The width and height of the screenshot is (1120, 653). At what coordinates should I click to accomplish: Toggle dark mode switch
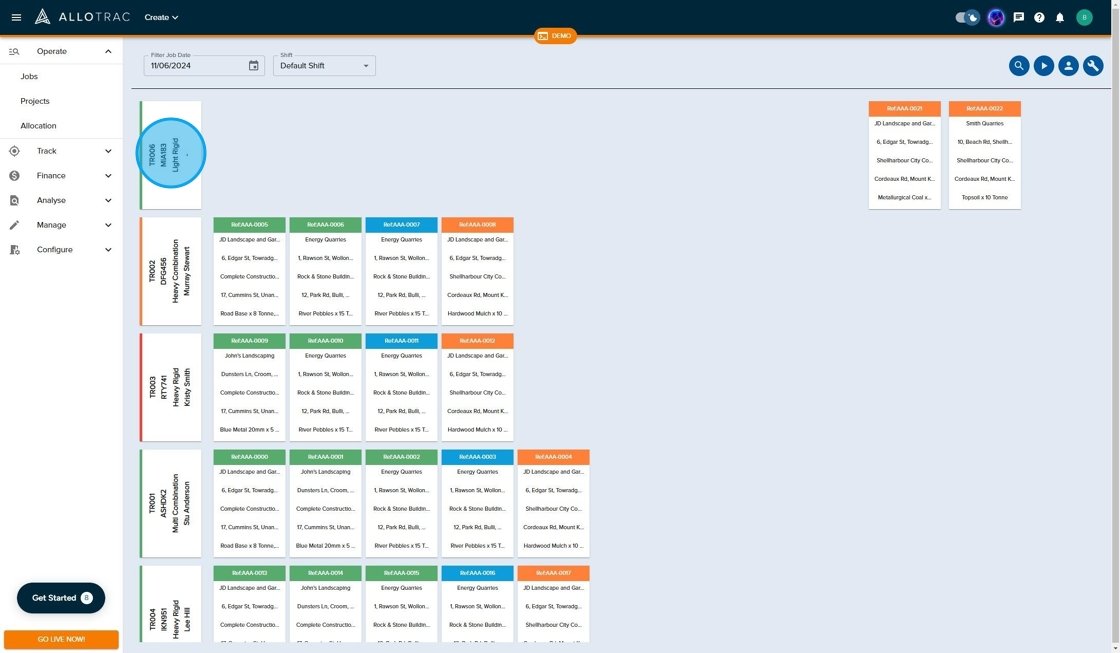[967, 17]
